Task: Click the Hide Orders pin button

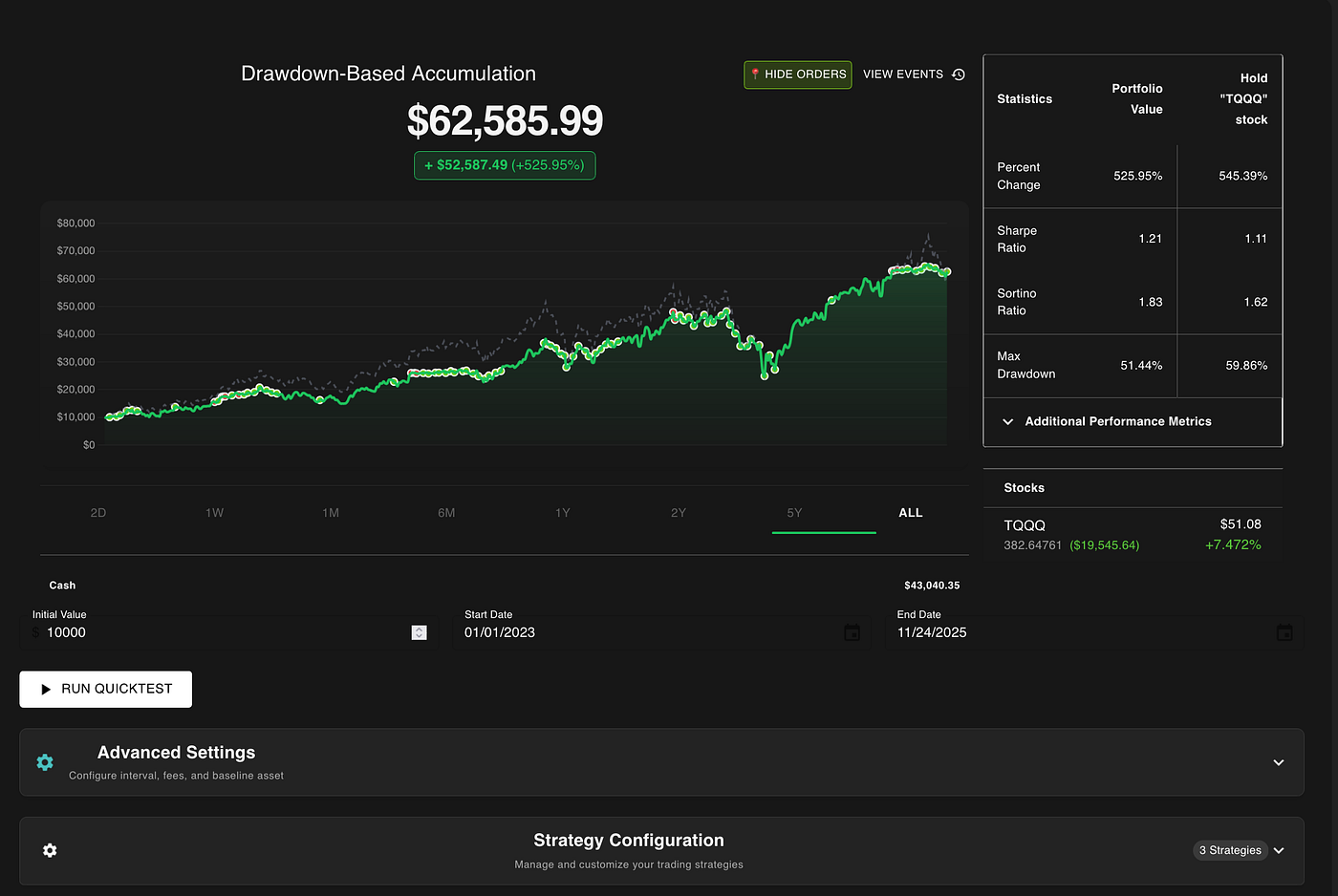Action: point(797,75)
